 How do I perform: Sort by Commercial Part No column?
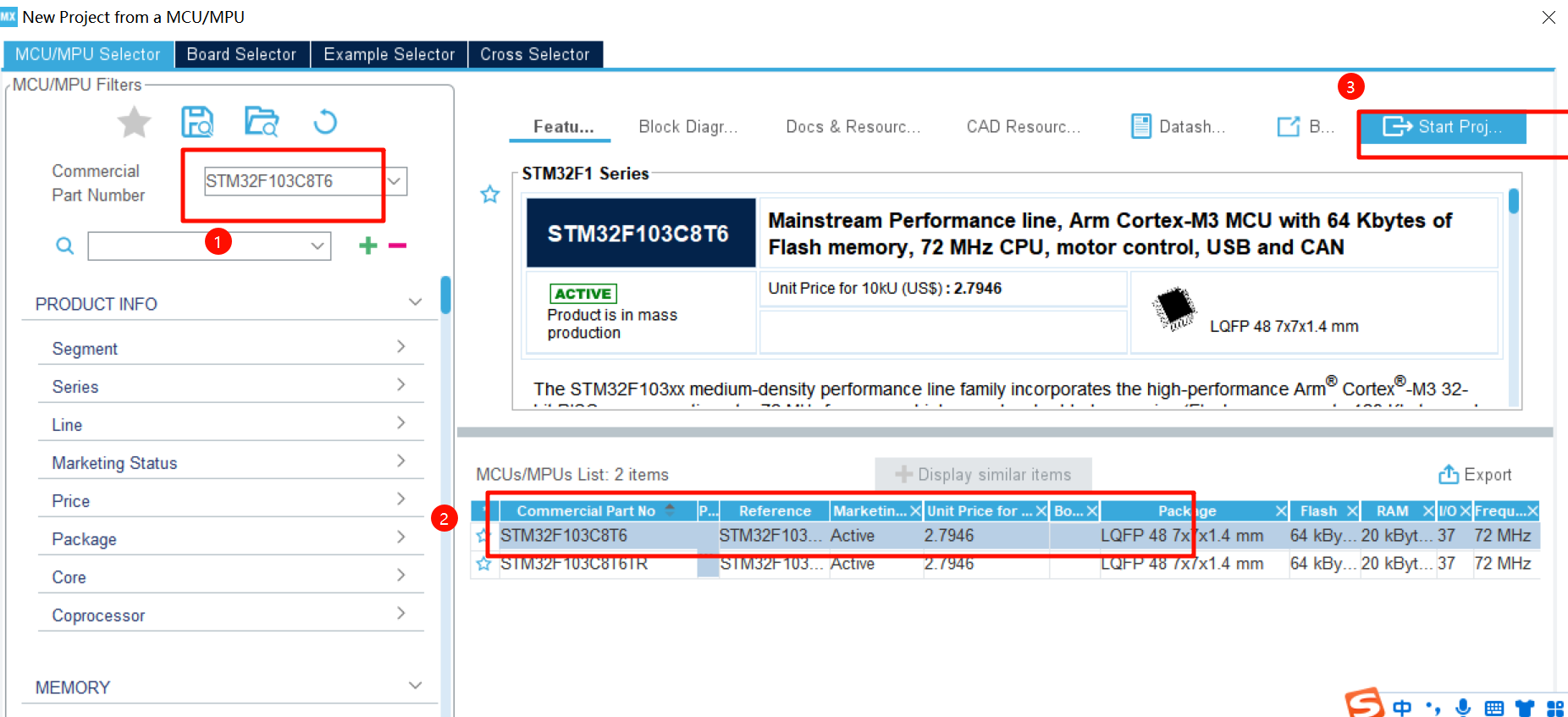pos(598,511)
